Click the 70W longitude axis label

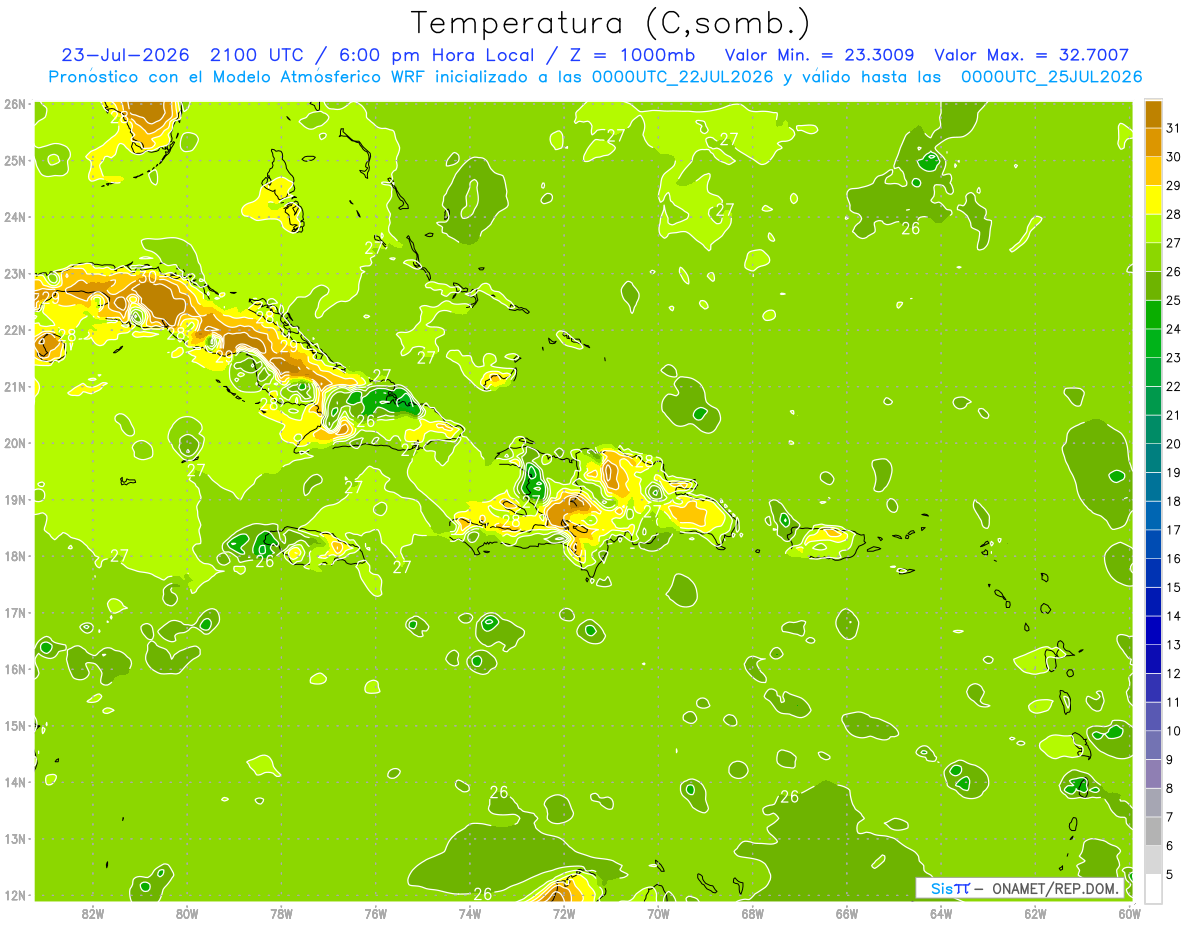658,913
